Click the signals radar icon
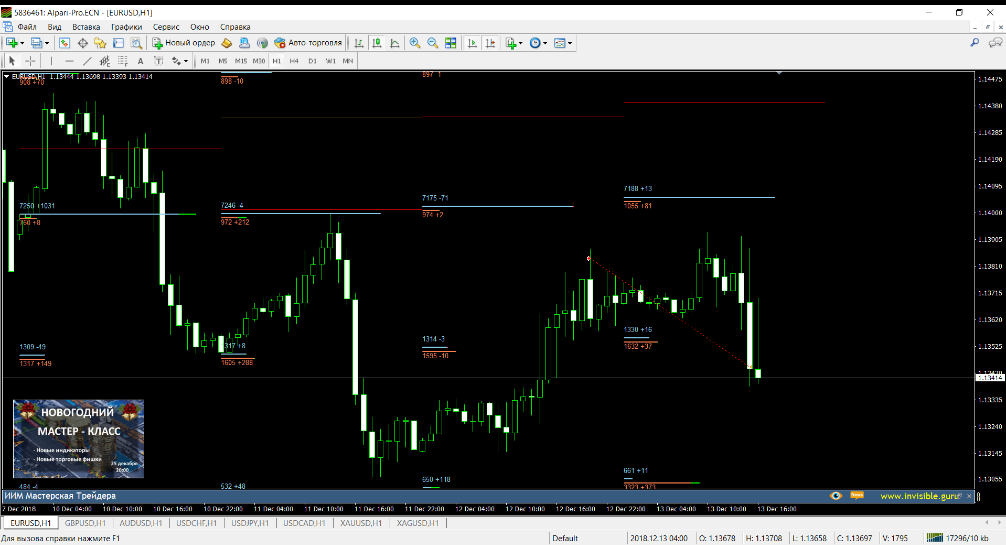1006x545 pixels. pos(262,43)
